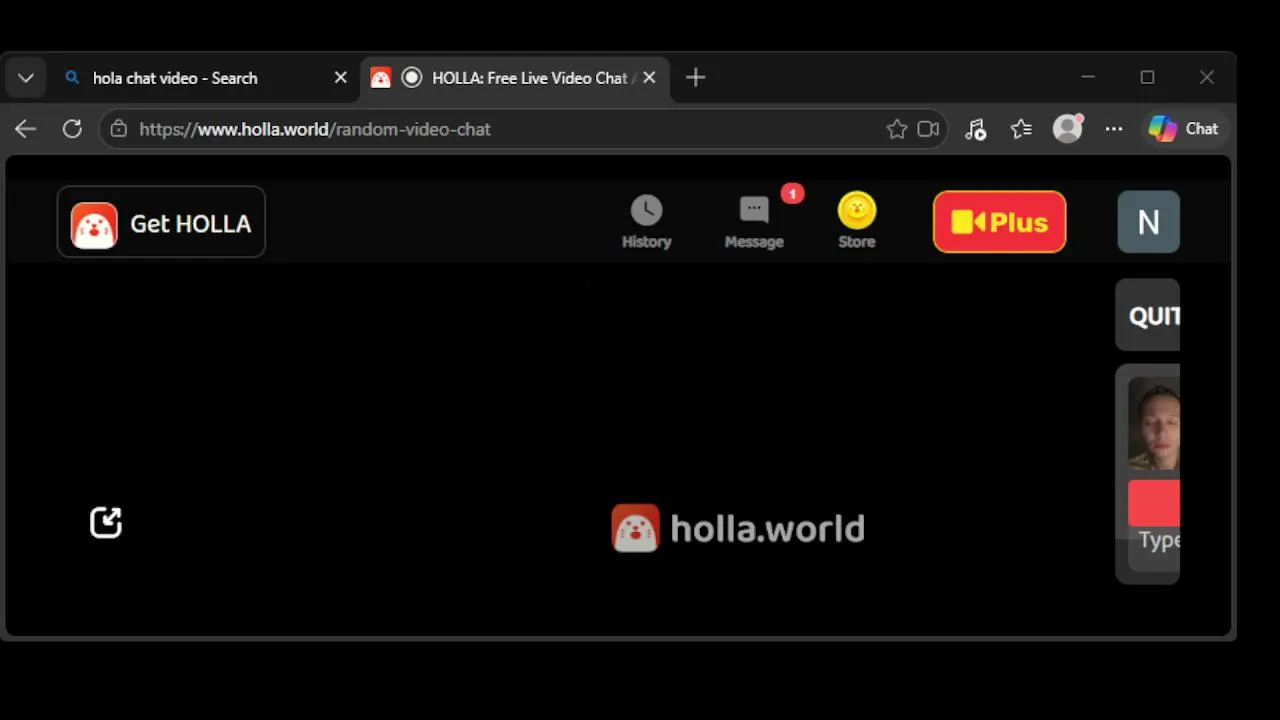Click the recording indicator on HOLLA tab
The height and width of the screenshot is (720, 1280).
click(x=411, y=78)
